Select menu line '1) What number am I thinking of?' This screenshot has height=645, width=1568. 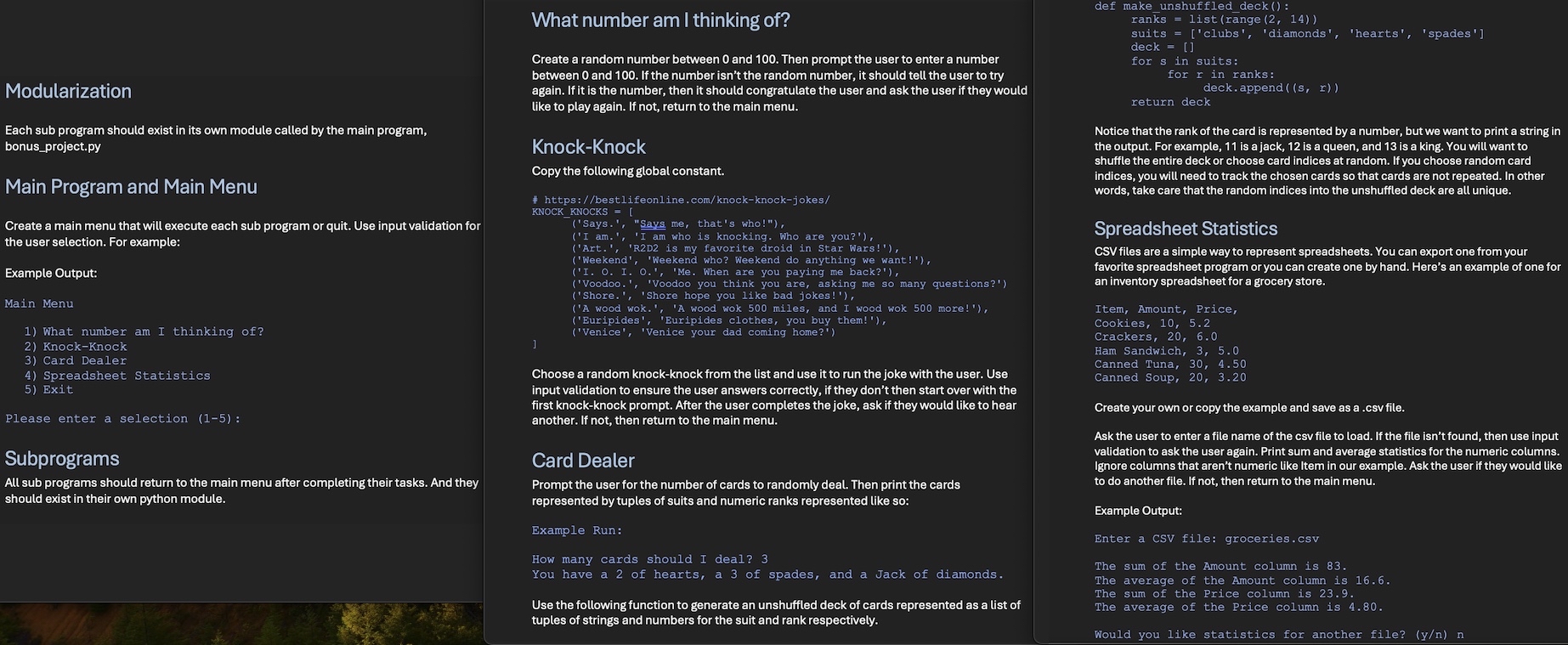pyautogui.click(x=144, y=331)
